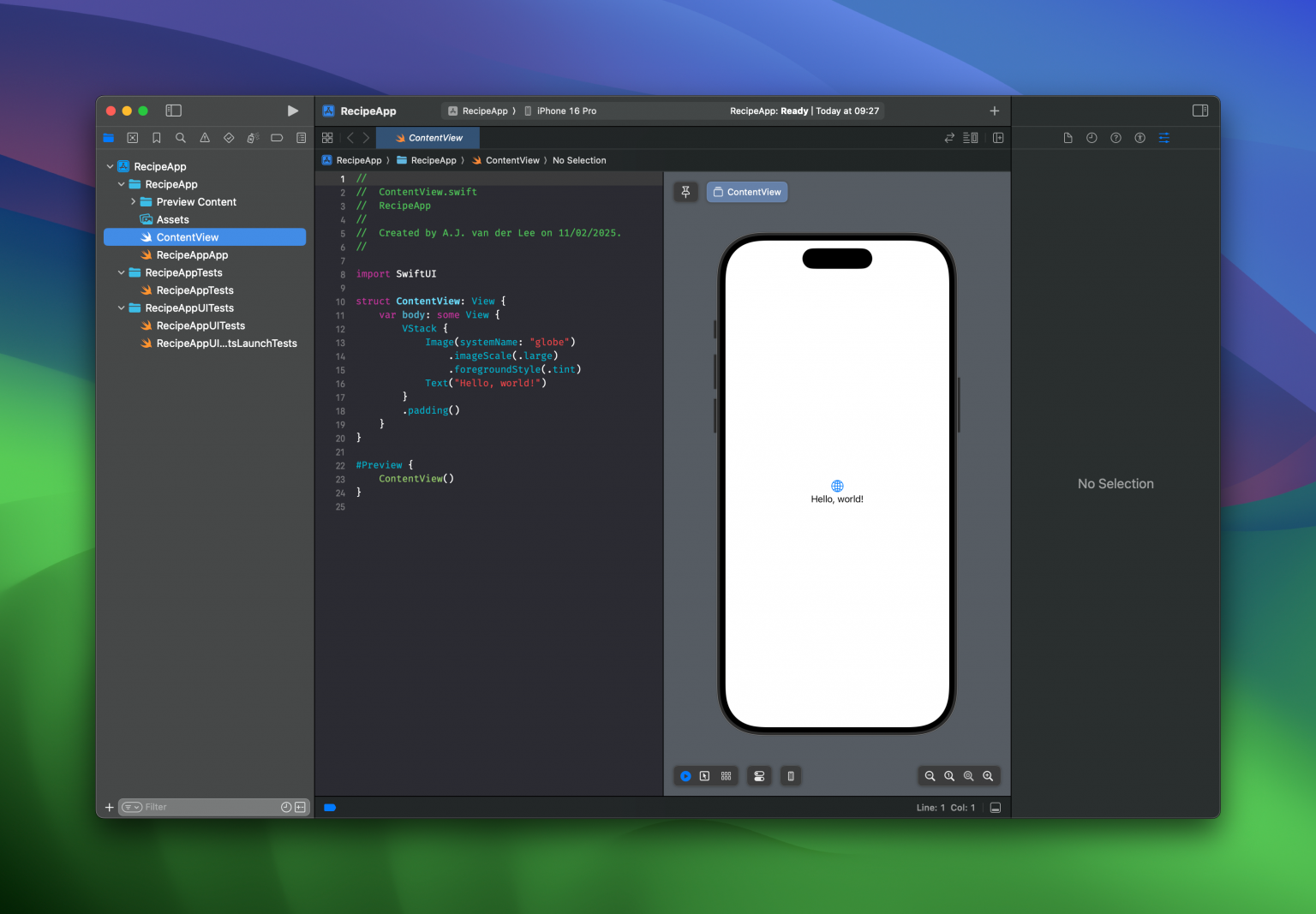The width and height of the screenshot is (1316, 914).
Task: Open the Test navigator
Action: 229,137
